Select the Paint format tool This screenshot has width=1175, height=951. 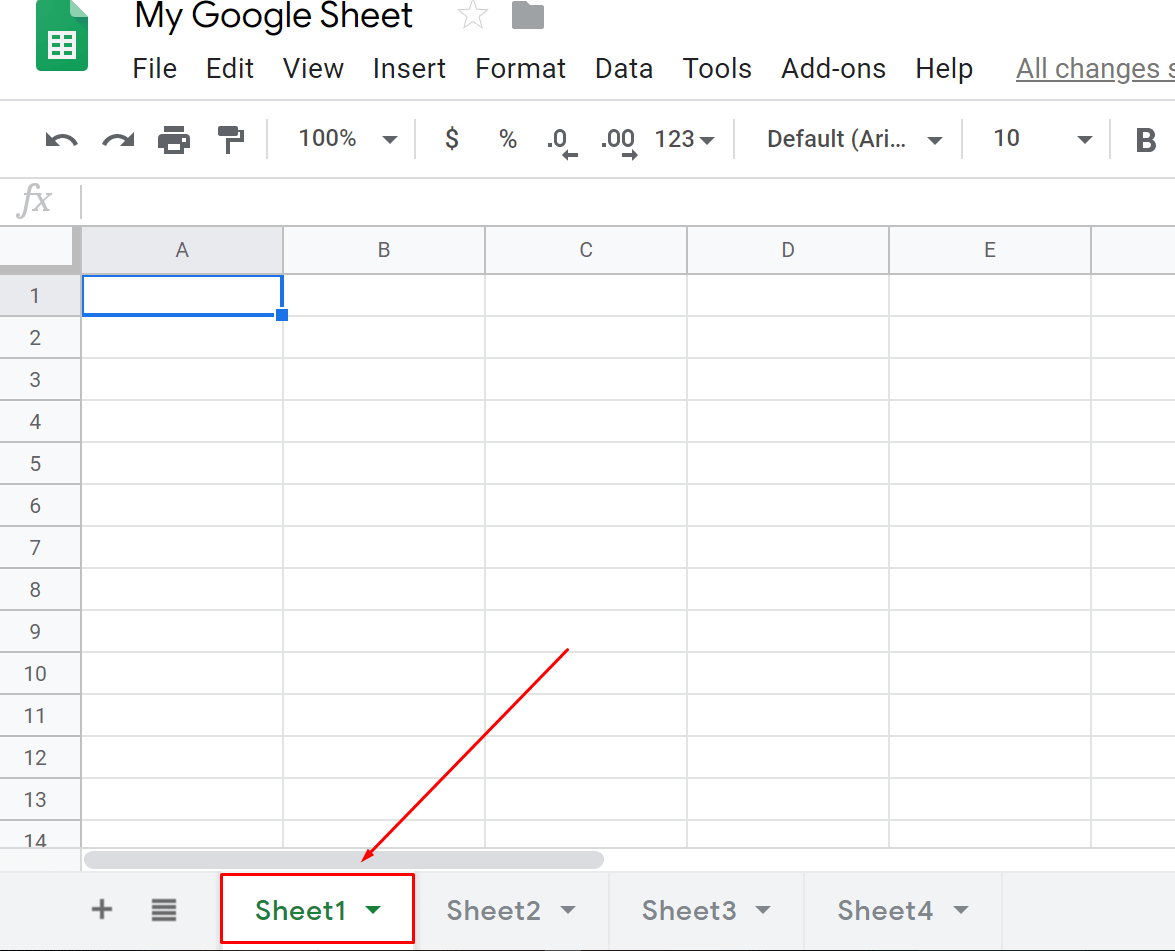pyautogui.click(x=230, y=139)
